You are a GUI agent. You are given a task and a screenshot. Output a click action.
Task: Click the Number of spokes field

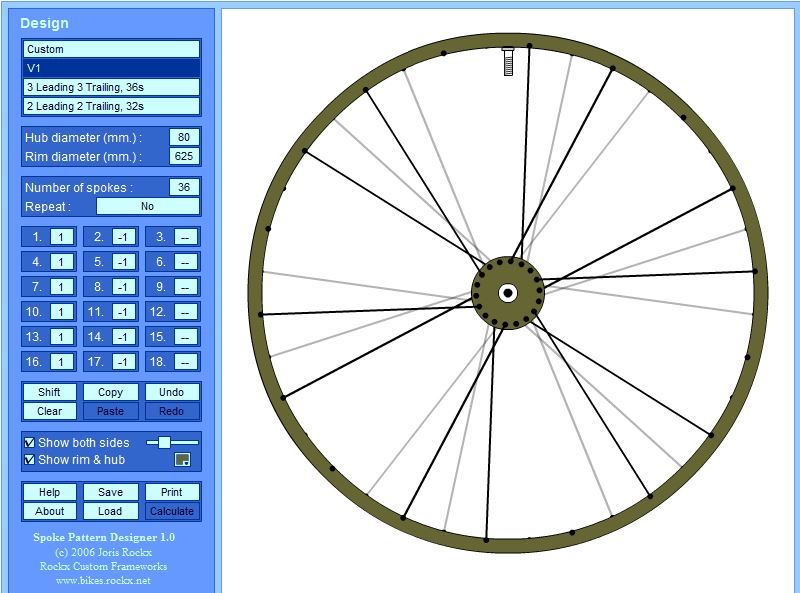(184, 187)
